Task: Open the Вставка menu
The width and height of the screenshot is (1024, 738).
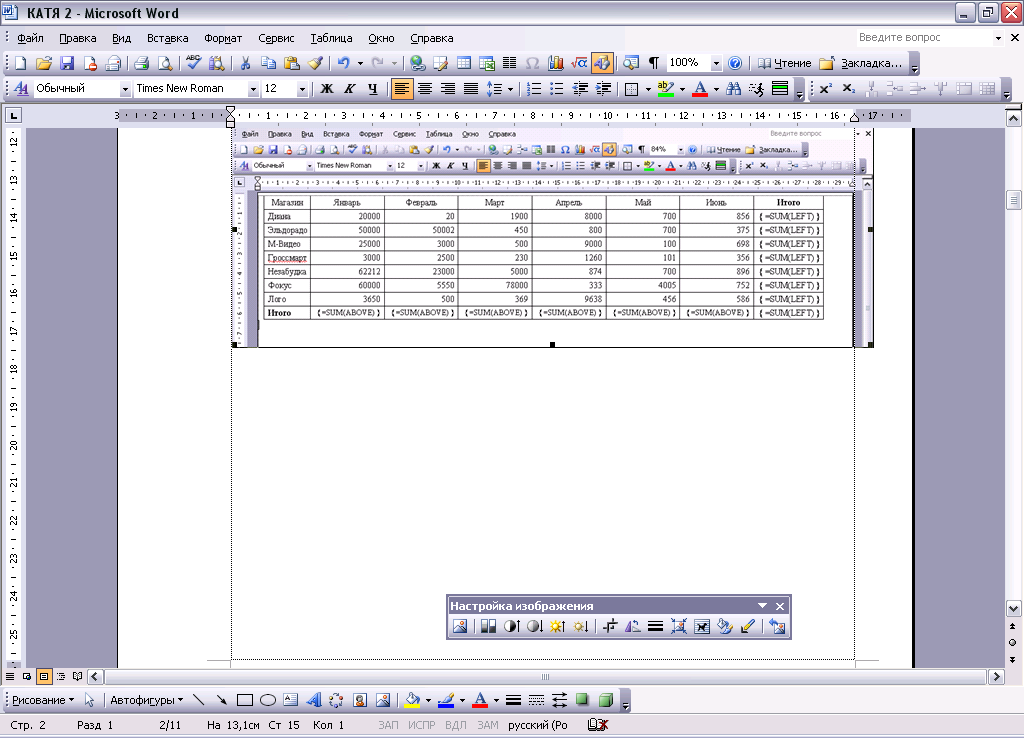Action: pyautogui.click(x=167, y=39)
